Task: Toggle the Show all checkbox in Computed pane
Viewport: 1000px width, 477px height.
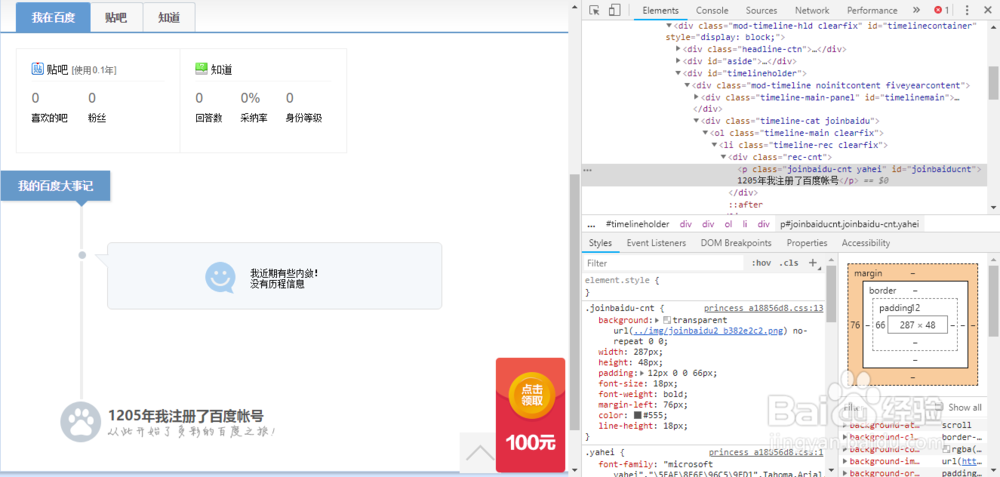Action: (x=938, y=407)
